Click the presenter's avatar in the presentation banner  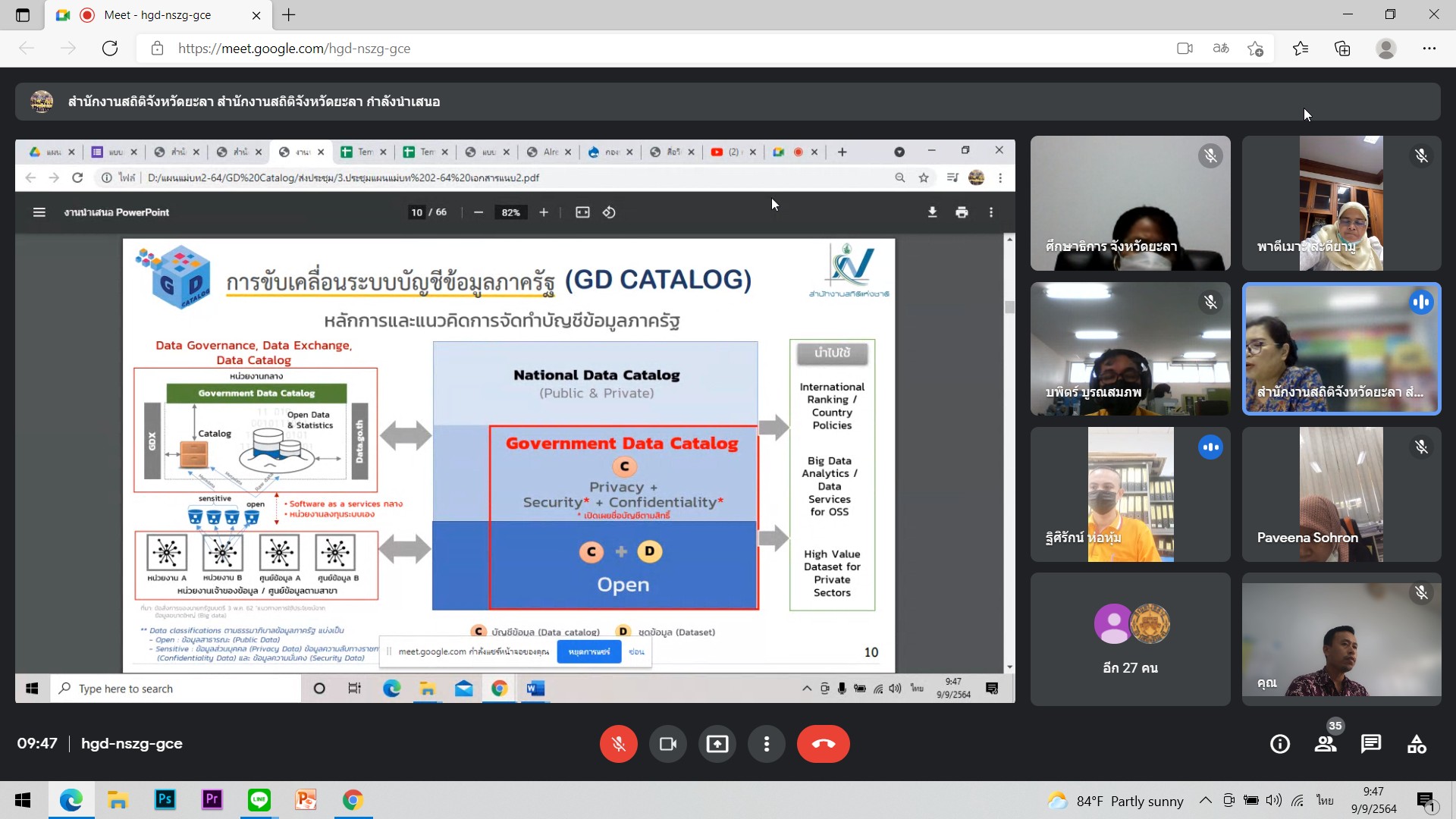click(x=42, y=102)
